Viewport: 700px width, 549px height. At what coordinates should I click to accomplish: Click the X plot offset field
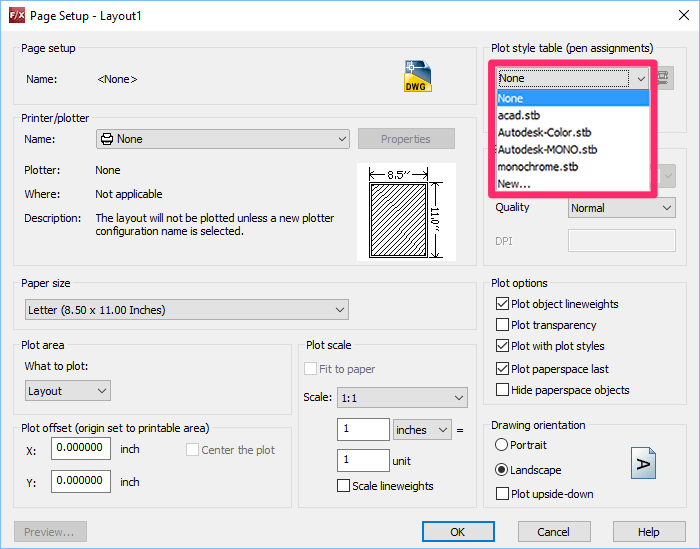[81, 448]
